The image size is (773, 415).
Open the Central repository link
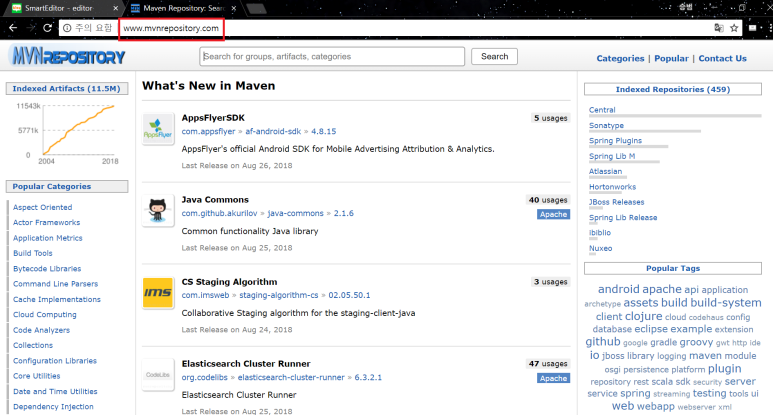(x=602, y=110)
